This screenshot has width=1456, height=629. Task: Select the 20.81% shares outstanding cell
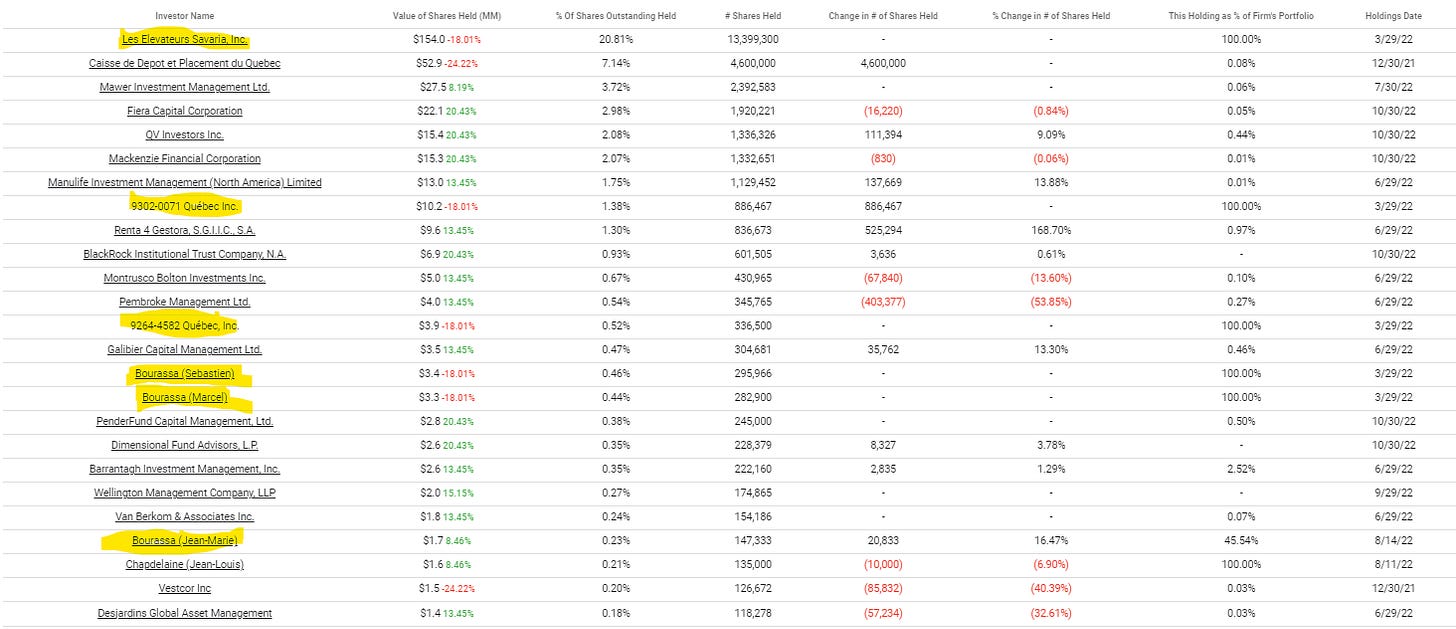click(x=616, y=39)
